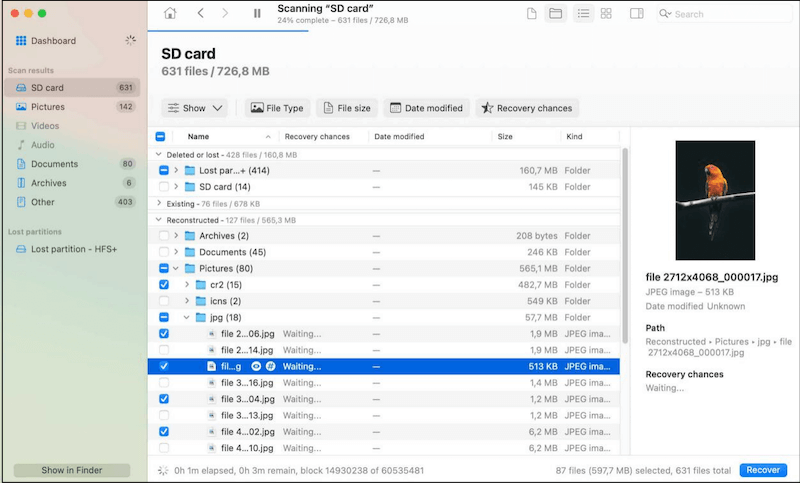Open Documents category in sidebar
Viewport: 800px width, 483px height.
[x=72, y=164]
